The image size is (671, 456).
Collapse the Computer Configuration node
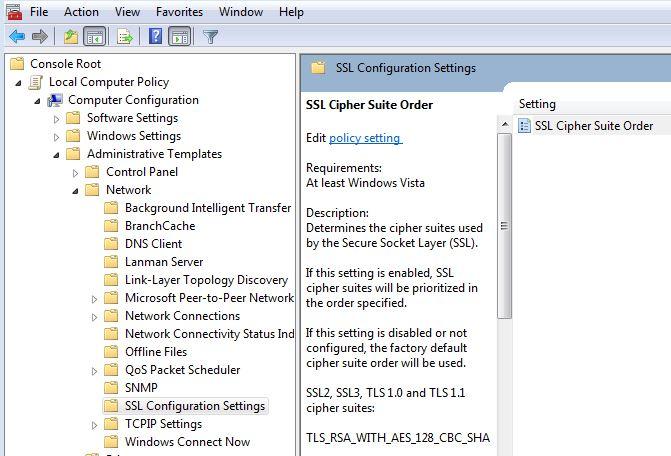point(37,101)
